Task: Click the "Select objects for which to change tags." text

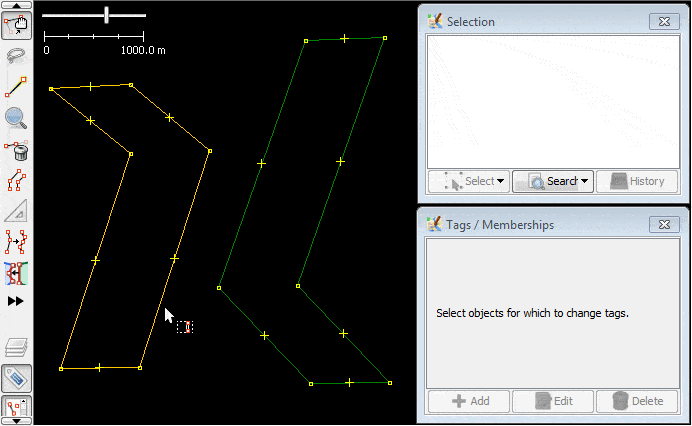Action: tap(532, 313)
